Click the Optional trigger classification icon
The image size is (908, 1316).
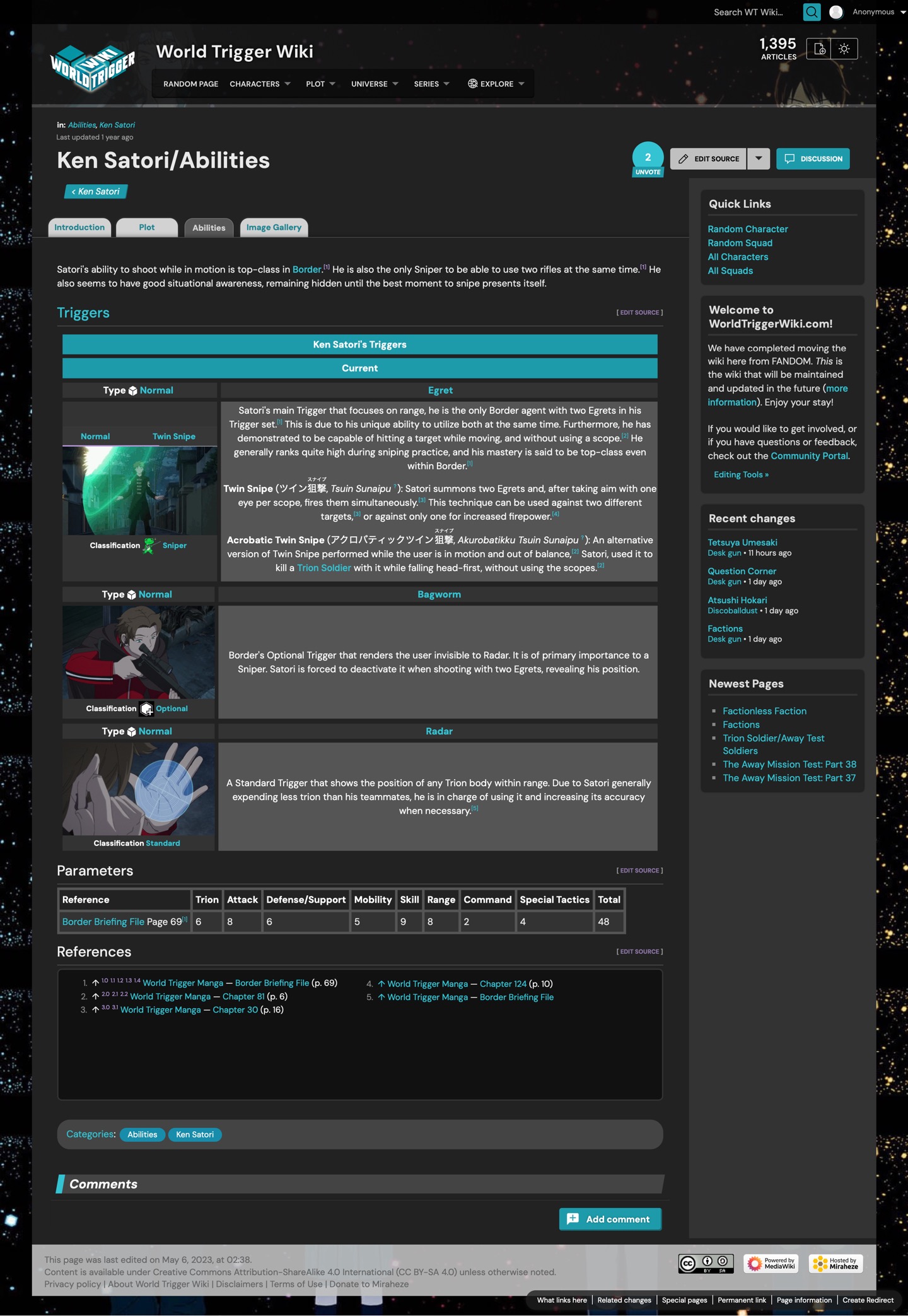coord(146,709)
